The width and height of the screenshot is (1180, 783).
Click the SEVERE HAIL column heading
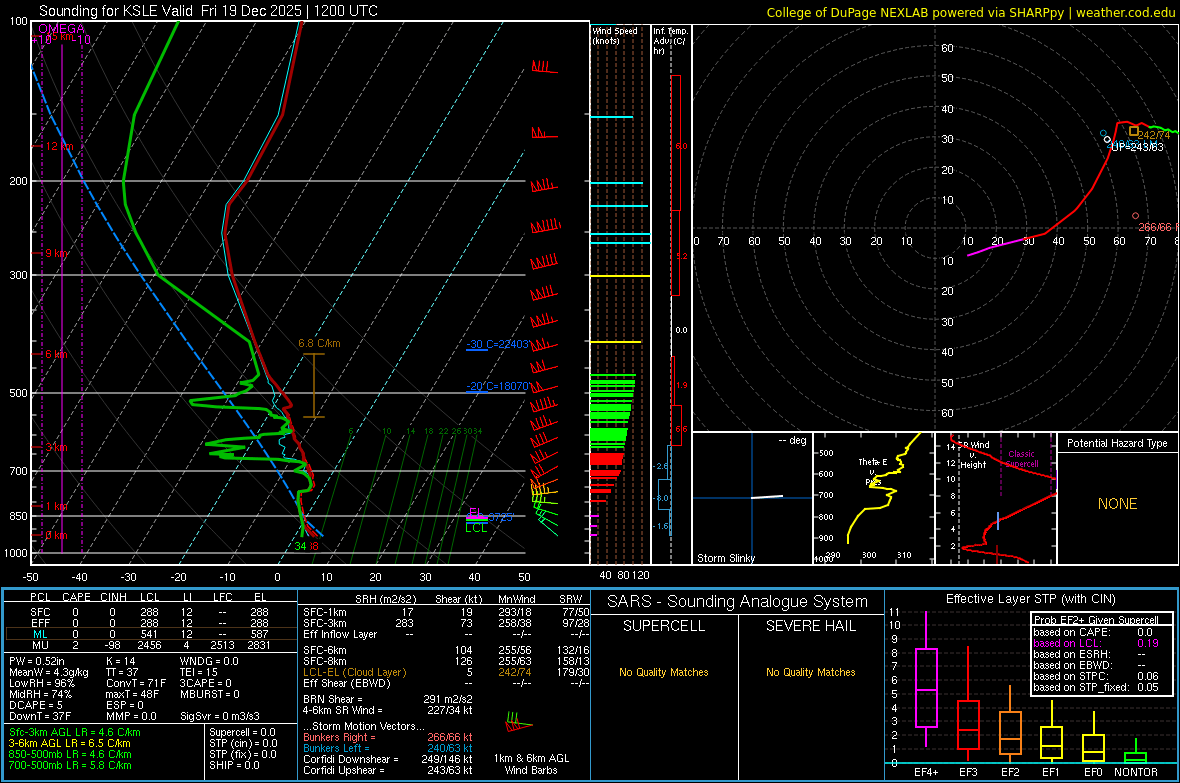pyautogui.click(x=810, y=626)
